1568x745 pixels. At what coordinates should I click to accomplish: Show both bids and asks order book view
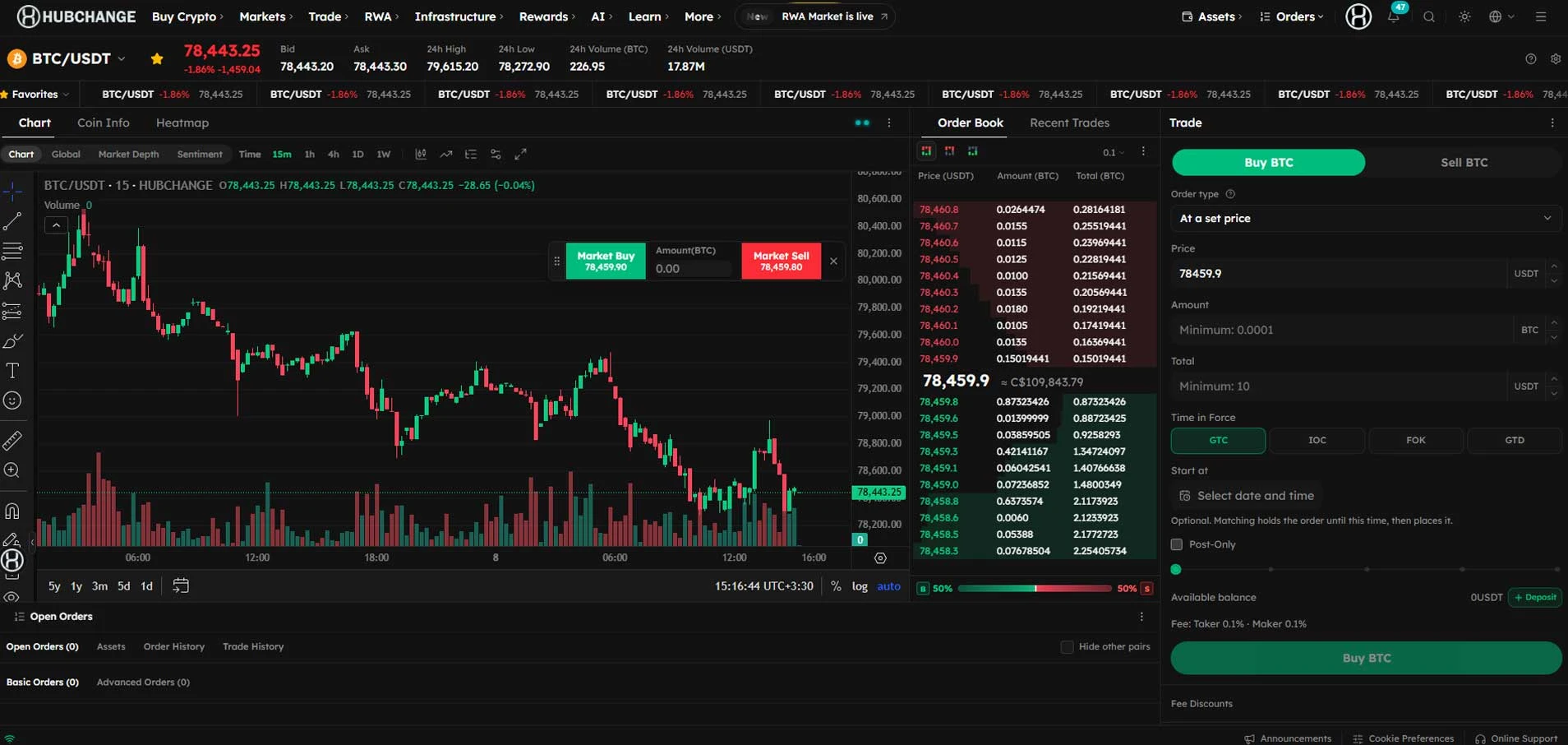(x=926, y=151)
